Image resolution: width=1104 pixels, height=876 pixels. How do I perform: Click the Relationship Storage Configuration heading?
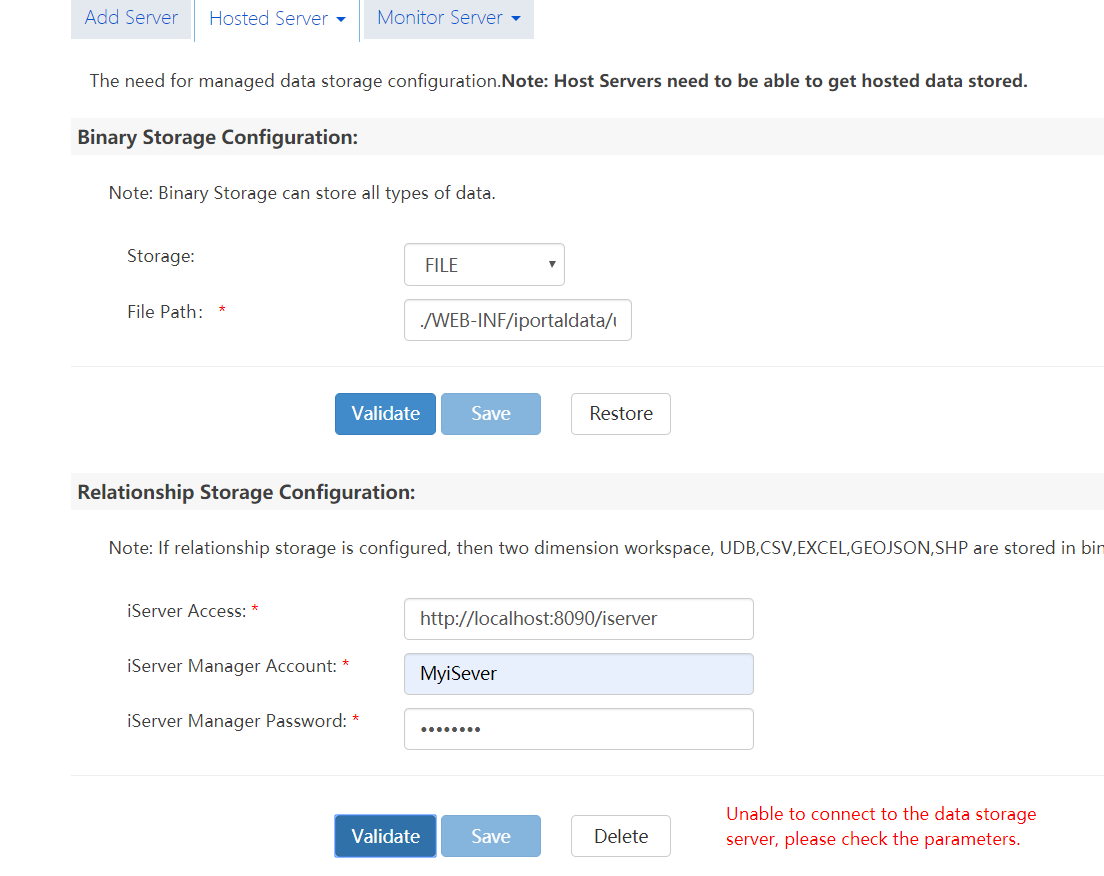tap(245, 492)
